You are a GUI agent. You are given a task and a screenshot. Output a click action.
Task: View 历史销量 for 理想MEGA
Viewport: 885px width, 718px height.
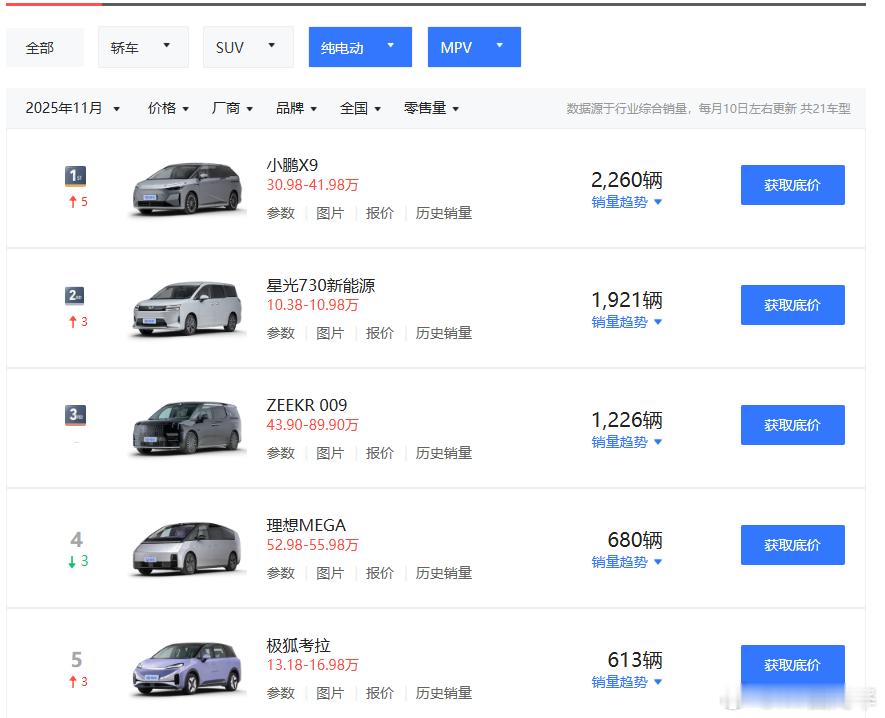[x=444, y=573]
